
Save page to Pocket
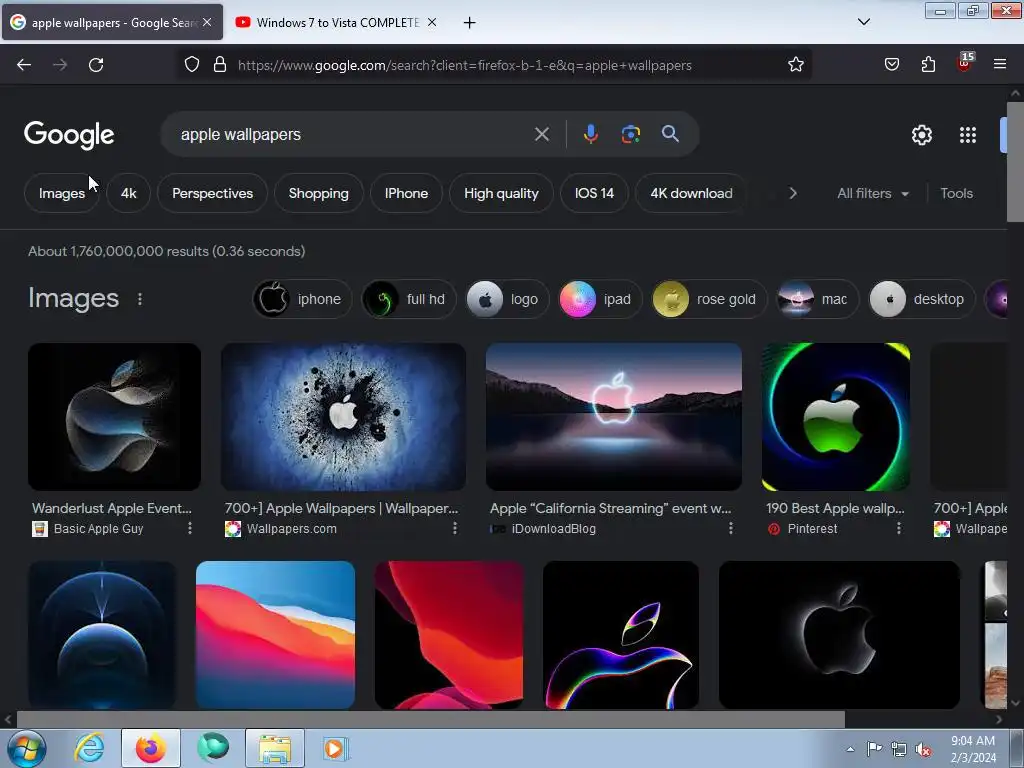(891, 65)
